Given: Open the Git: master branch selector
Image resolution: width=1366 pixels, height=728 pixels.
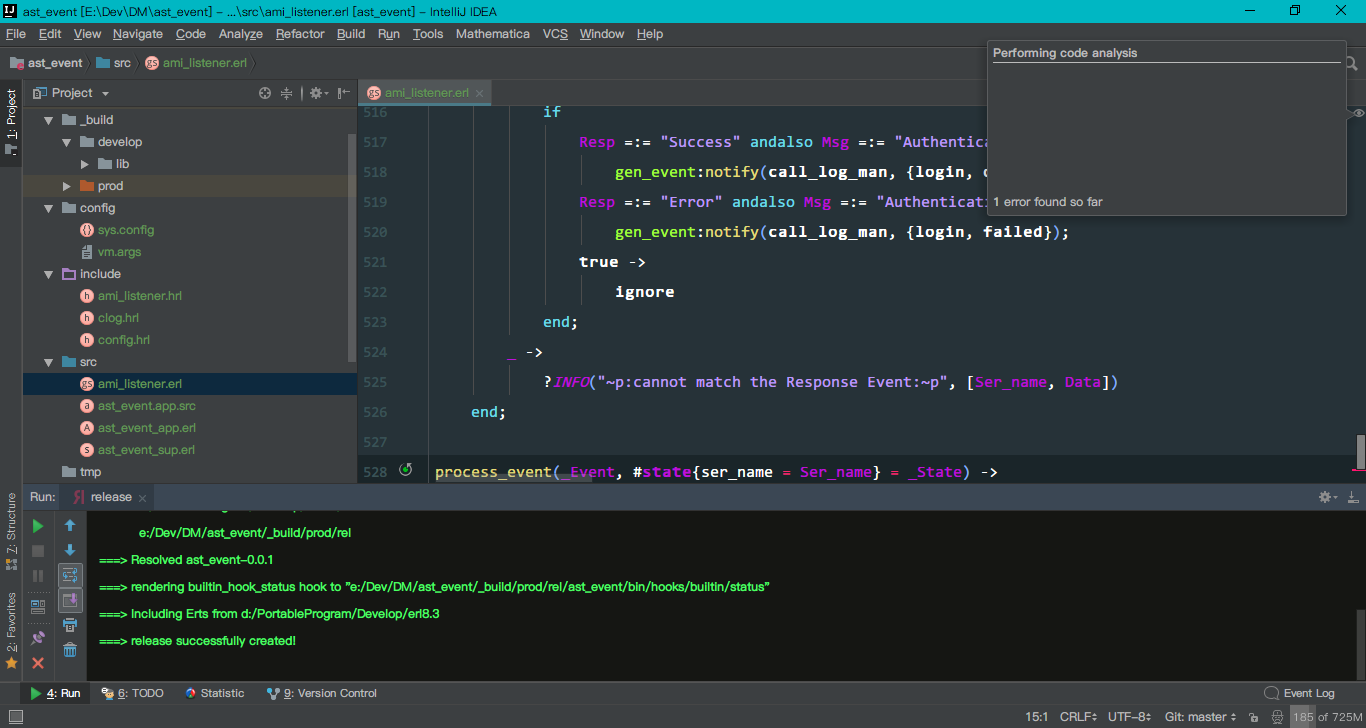Looking at the screenshot, I should (x=1200, y=717).
